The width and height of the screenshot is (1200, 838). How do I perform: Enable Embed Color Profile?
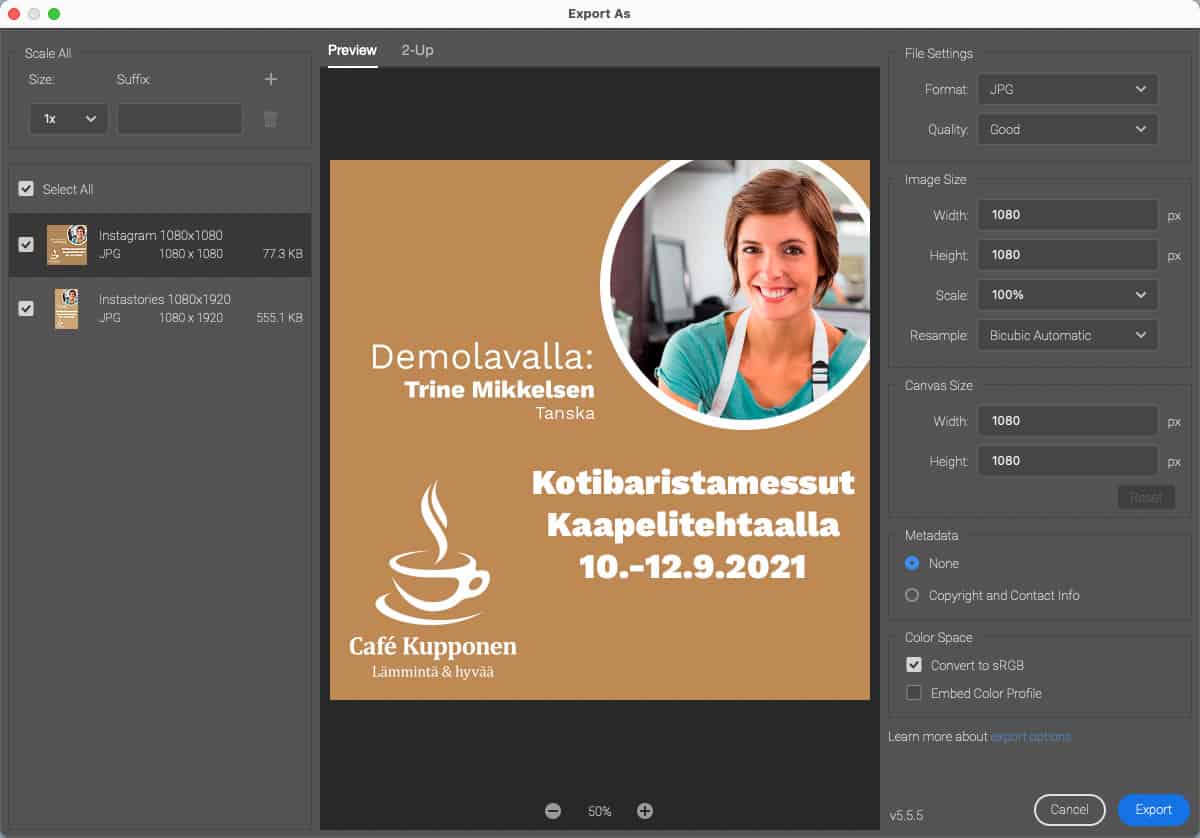pyautogui.click(x=913, y=693)
